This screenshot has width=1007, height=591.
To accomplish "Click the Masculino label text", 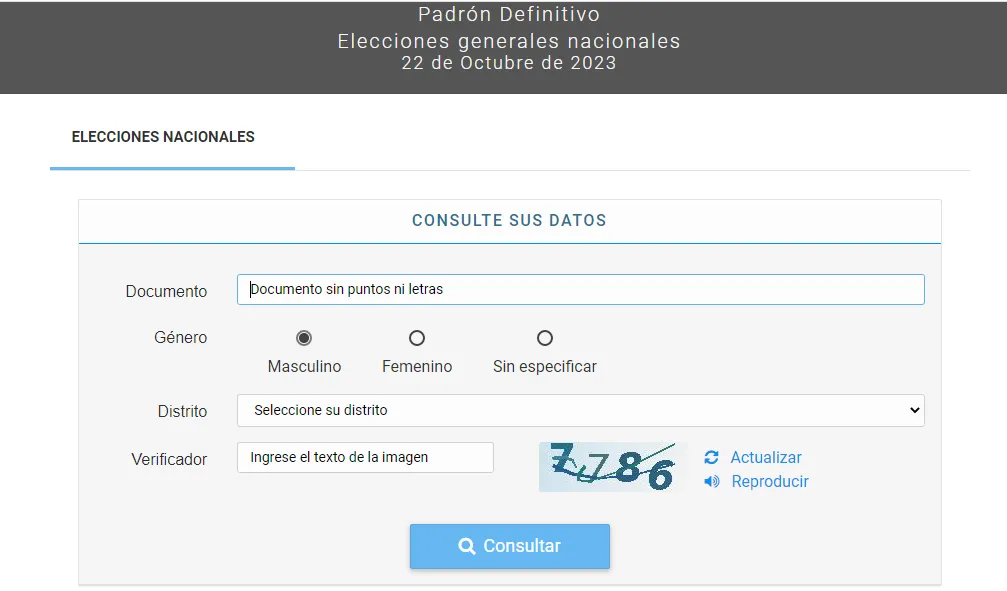I will pos(304,367).
